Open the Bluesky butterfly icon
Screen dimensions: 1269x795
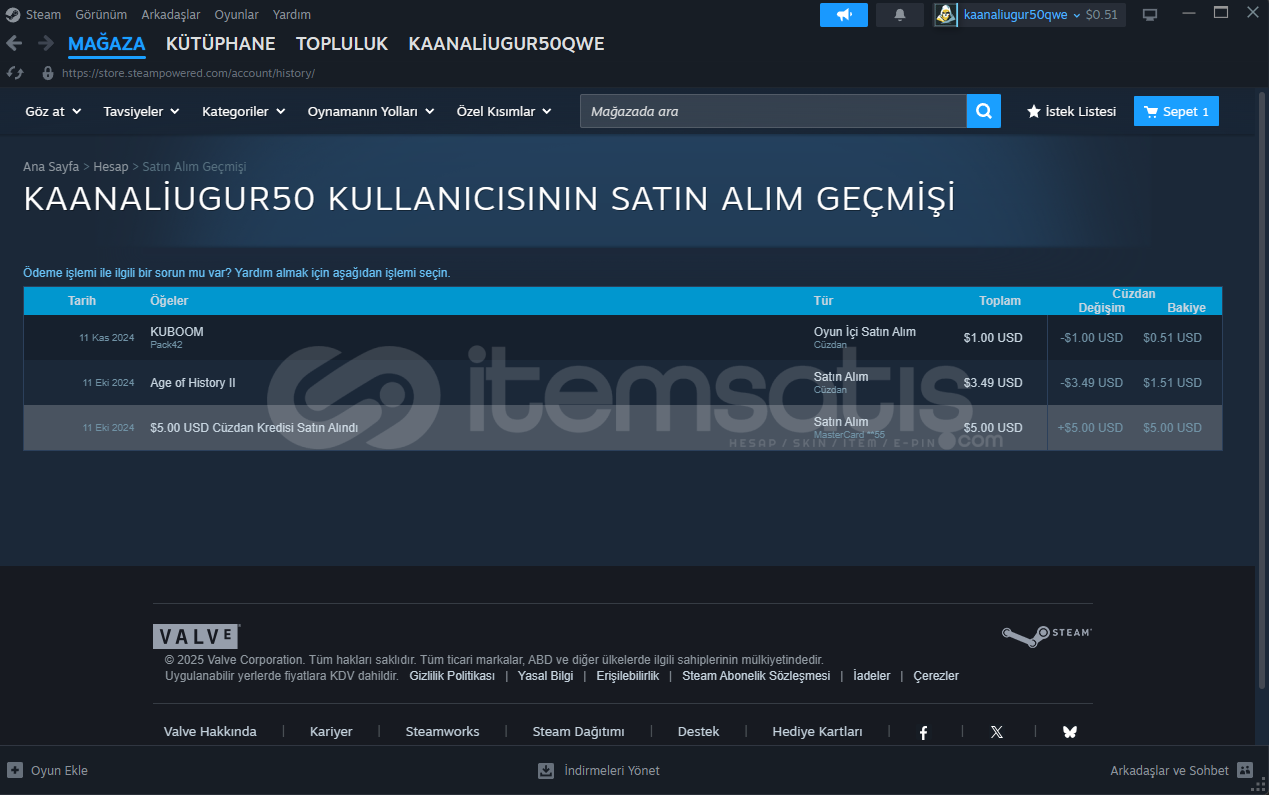click(1069, 732)
